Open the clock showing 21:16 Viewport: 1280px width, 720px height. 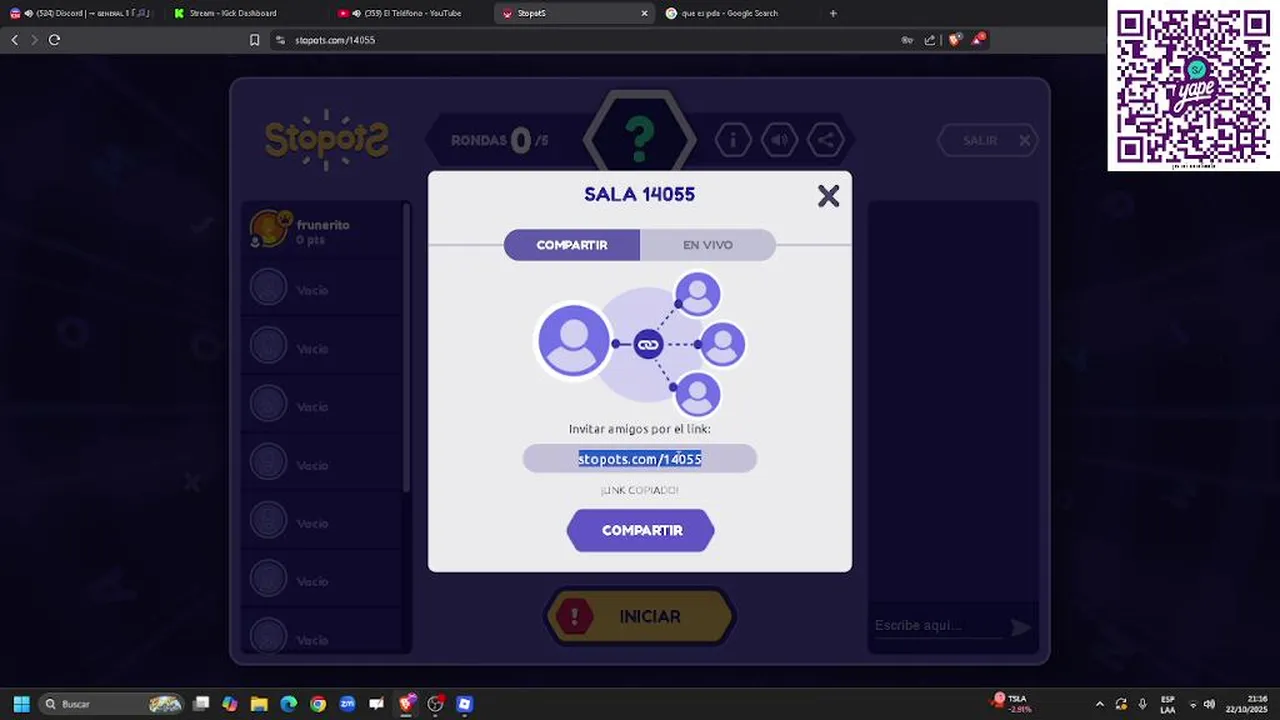click(x=1248, y=704)
